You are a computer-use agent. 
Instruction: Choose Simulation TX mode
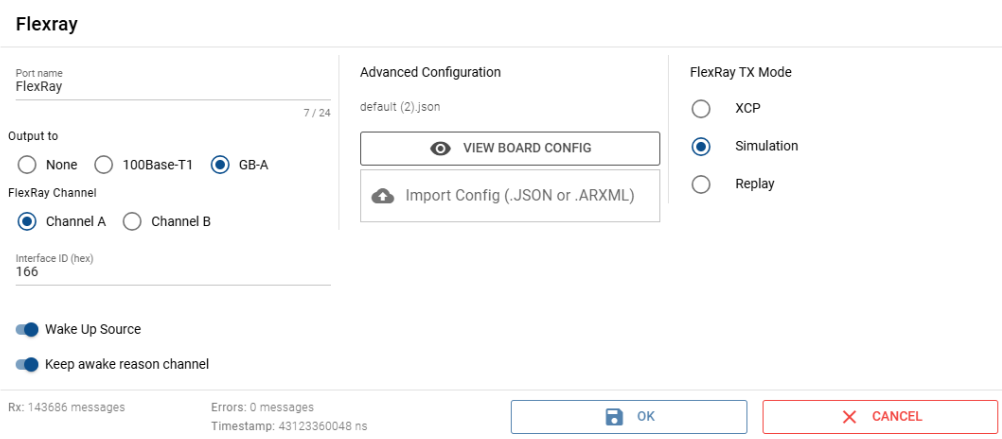702,146
